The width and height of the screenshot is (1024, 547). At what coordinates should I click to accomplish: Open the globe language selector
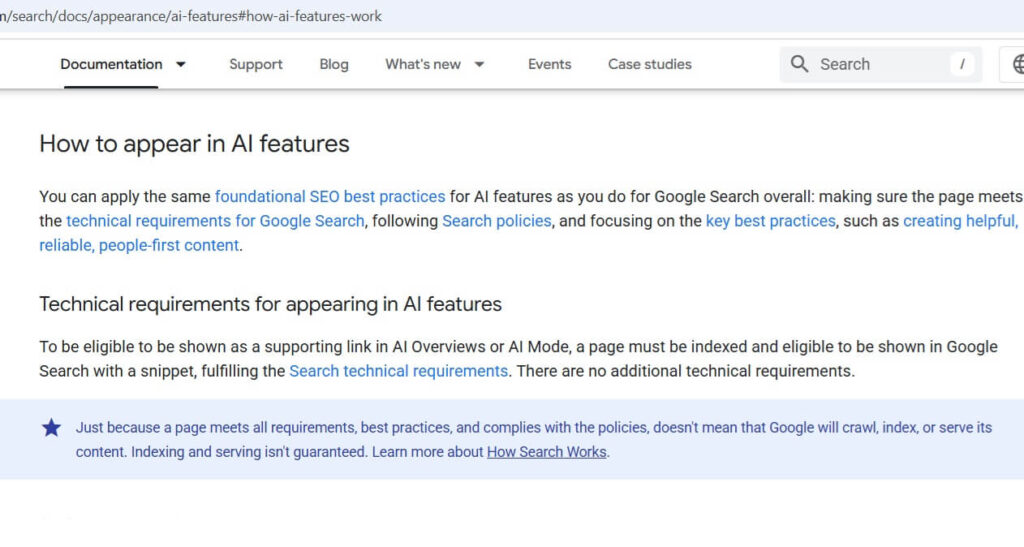[1015, 64]
